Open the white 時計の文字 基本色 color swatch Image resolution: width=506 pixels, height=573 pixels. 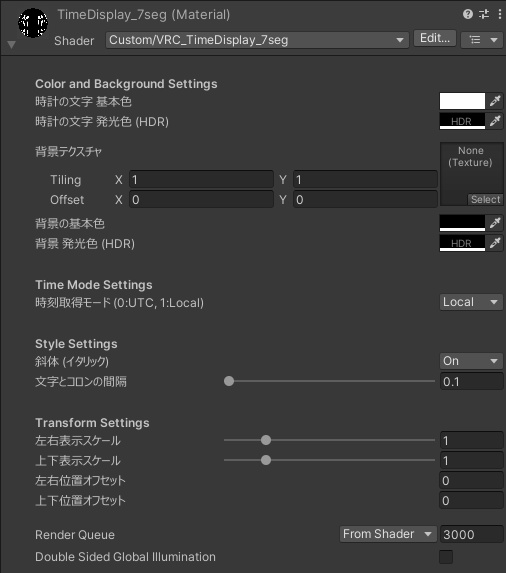point(462,101)
